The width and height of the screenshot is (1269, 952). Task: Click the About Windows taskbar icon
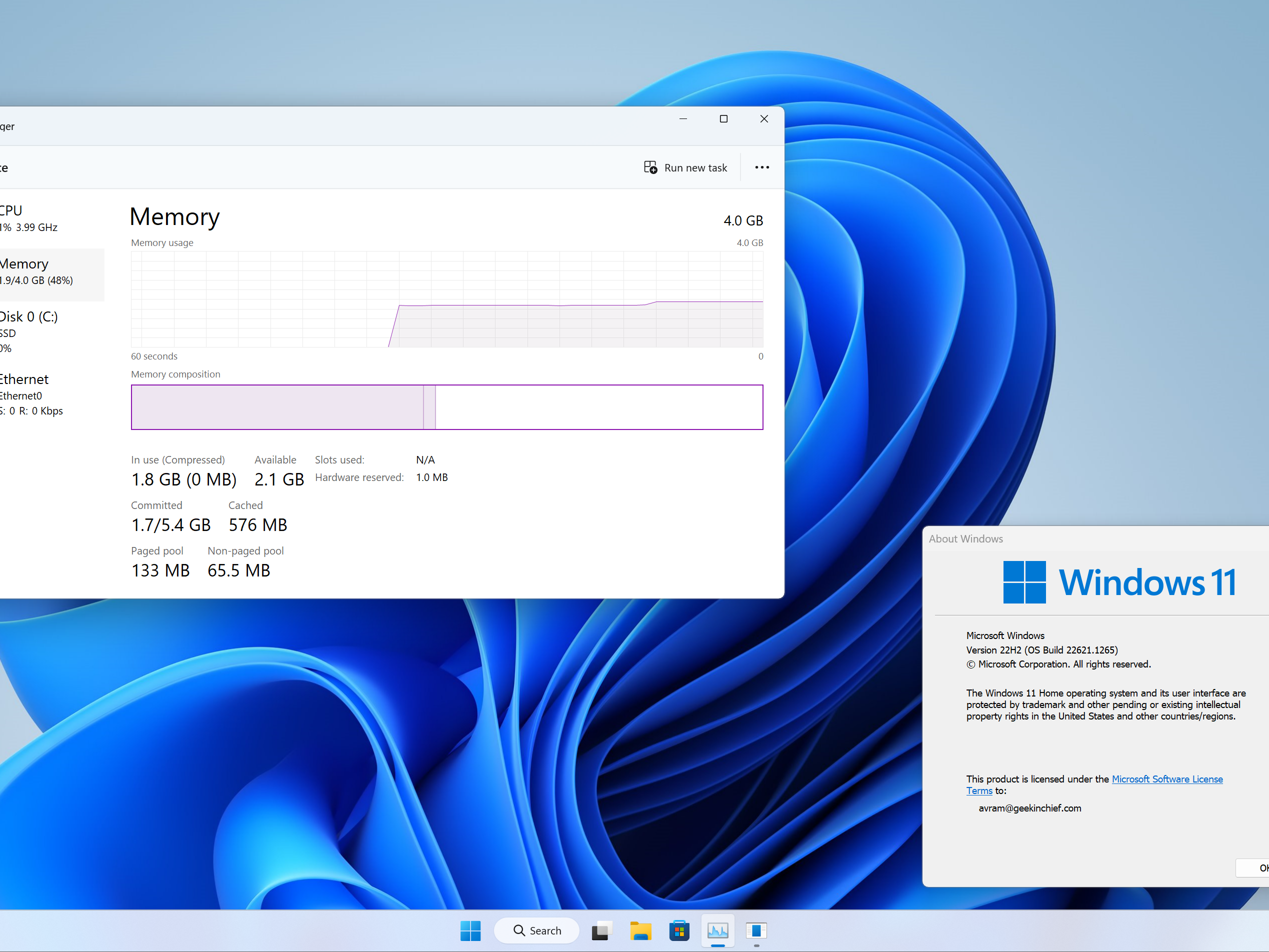(x=756, y=930)
